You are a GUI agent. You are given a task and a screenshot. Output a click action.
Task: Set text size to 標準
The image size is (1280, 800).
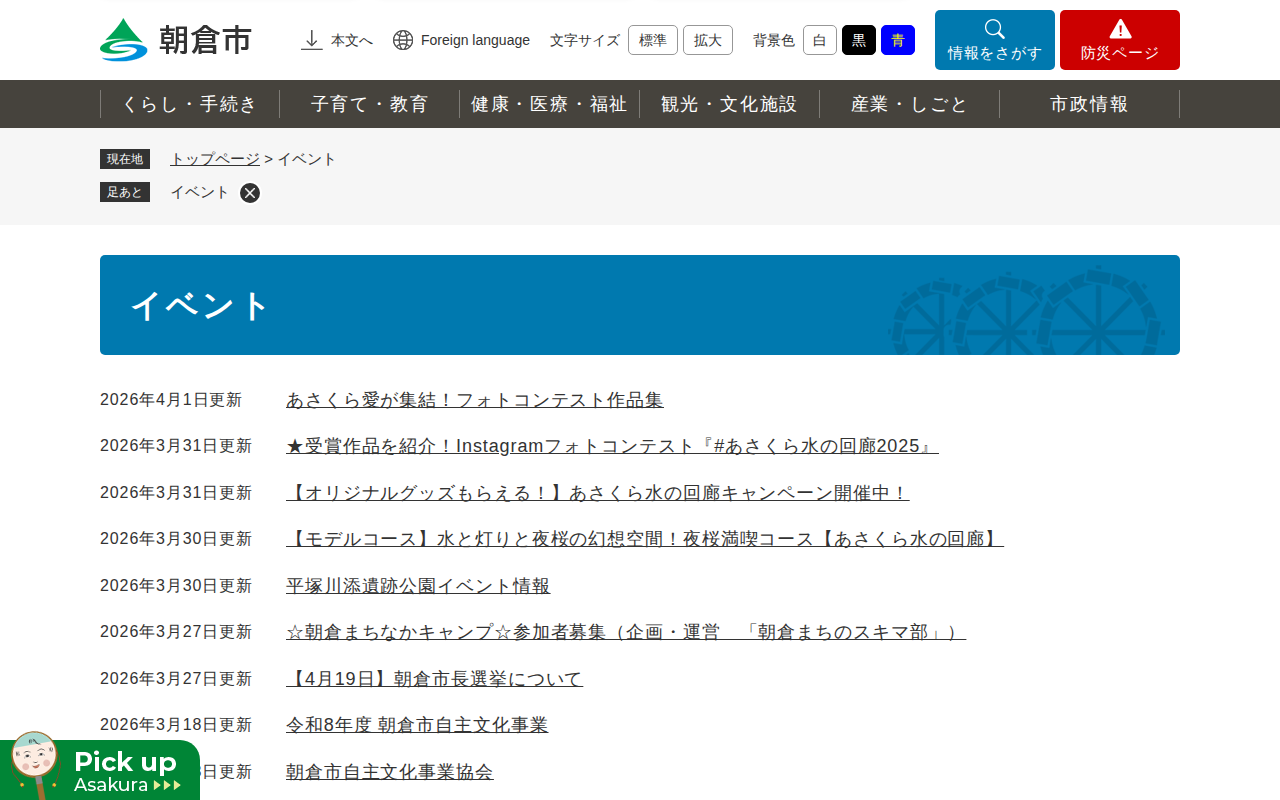653,40
